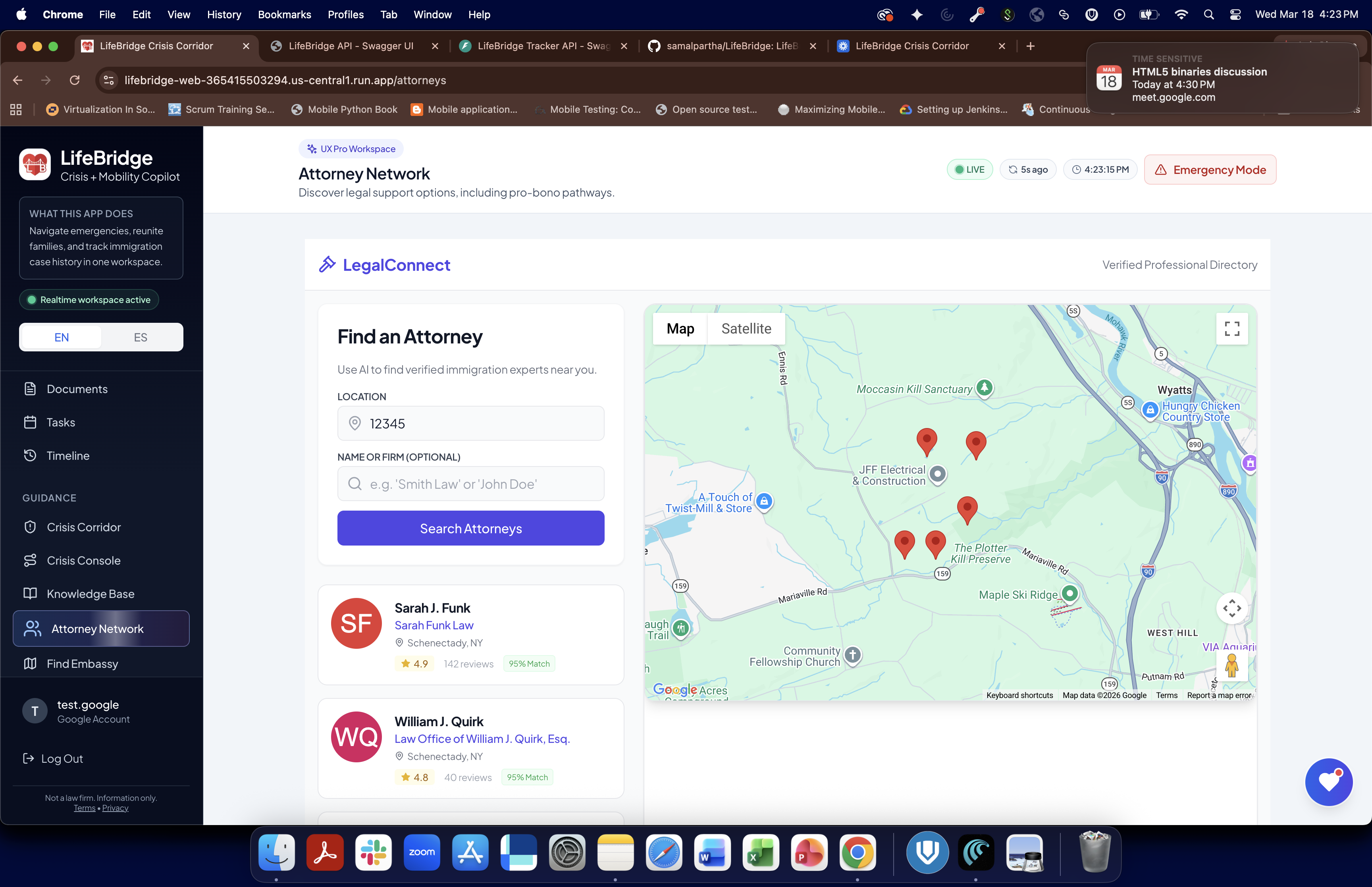The height and width of the screenshot is (887, 1372).
Task: Click the Moccasin Kill Sanctuary map marker
Action: [x=984, y=387]
